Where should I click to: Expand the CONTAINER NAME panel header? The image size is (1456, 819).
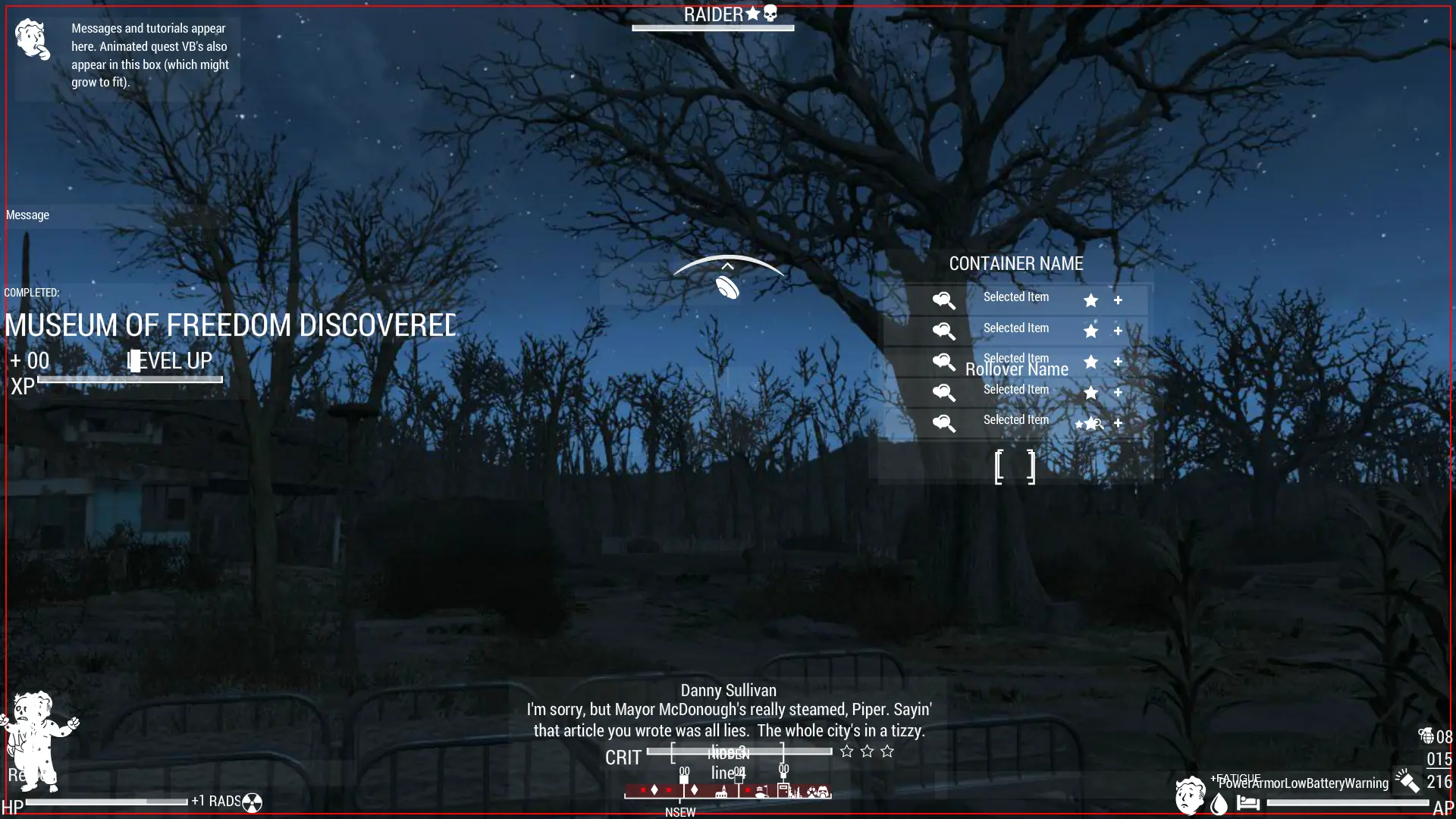pos(1016,263)
